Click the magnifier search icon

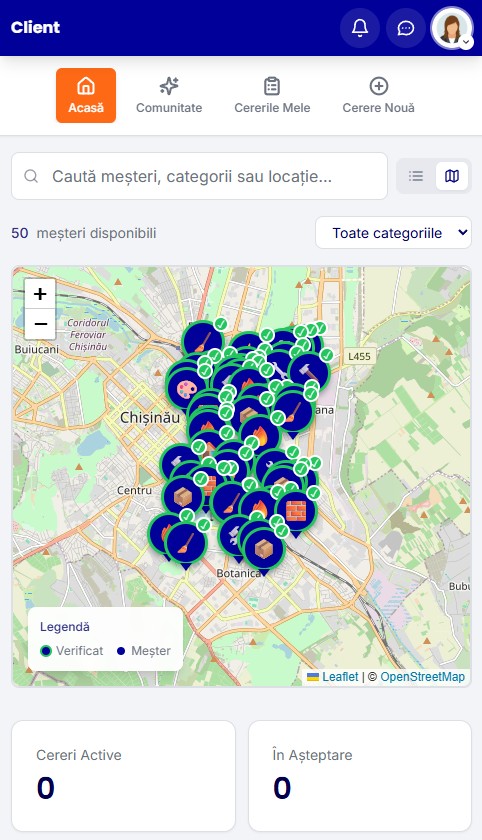pyautogui.click(x=31, y=176)
